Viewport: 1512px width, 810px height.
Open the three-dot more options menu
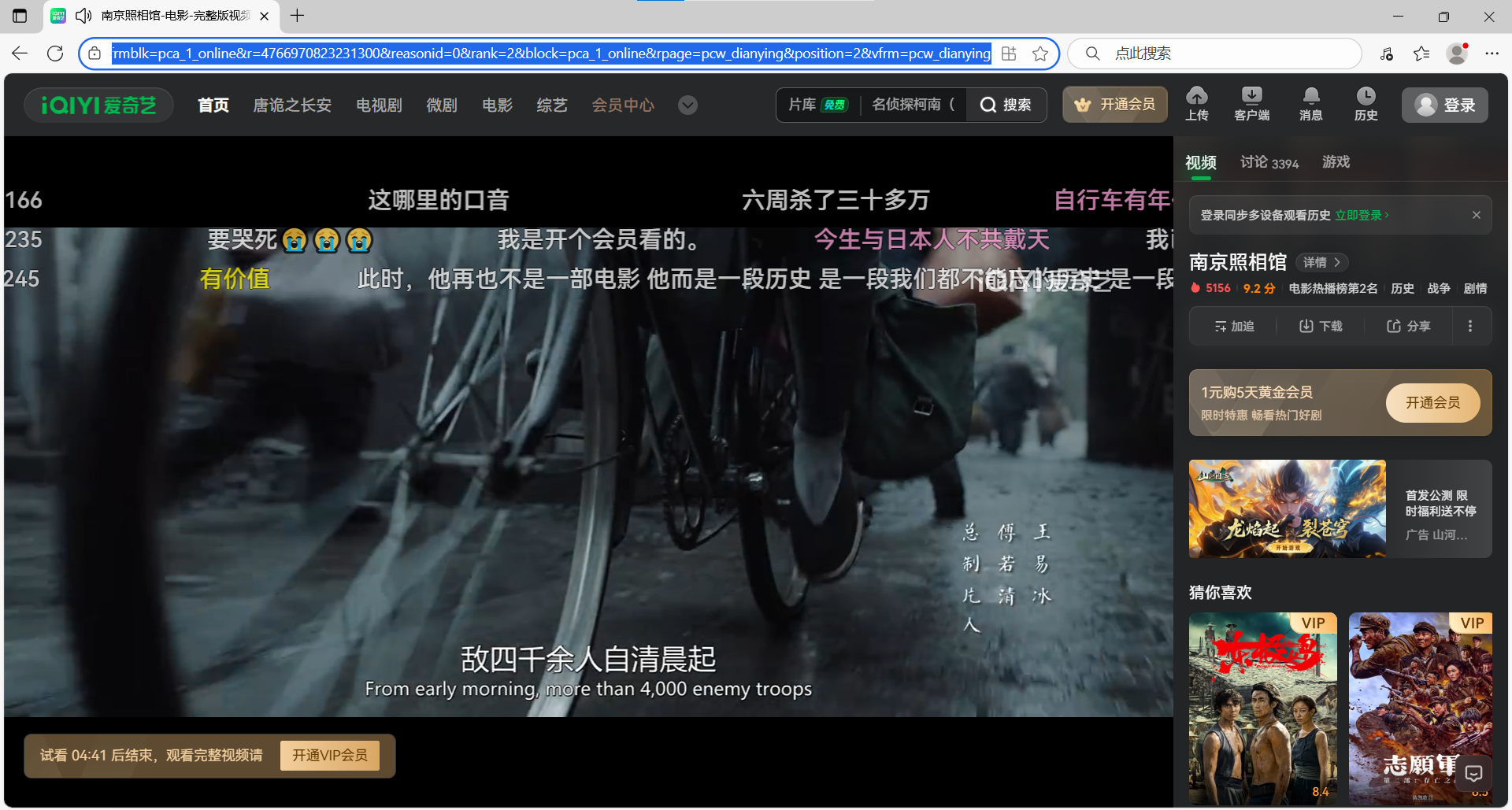(x=1469, y=325)
